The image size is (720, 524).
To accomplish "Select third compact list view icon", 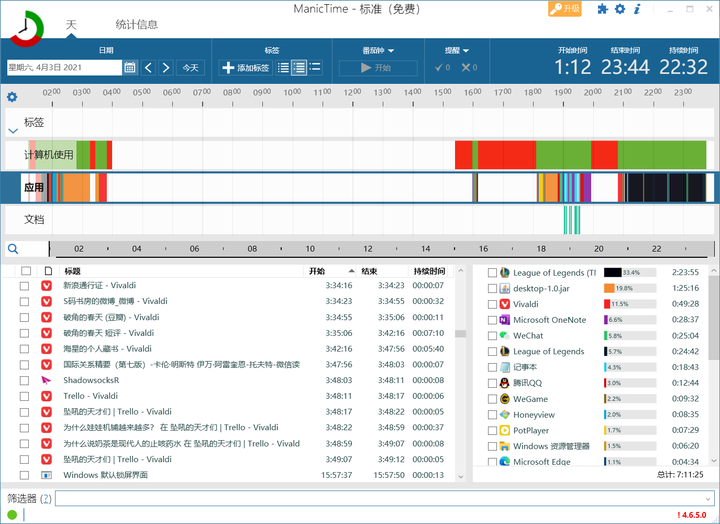I will coord(315,68).
